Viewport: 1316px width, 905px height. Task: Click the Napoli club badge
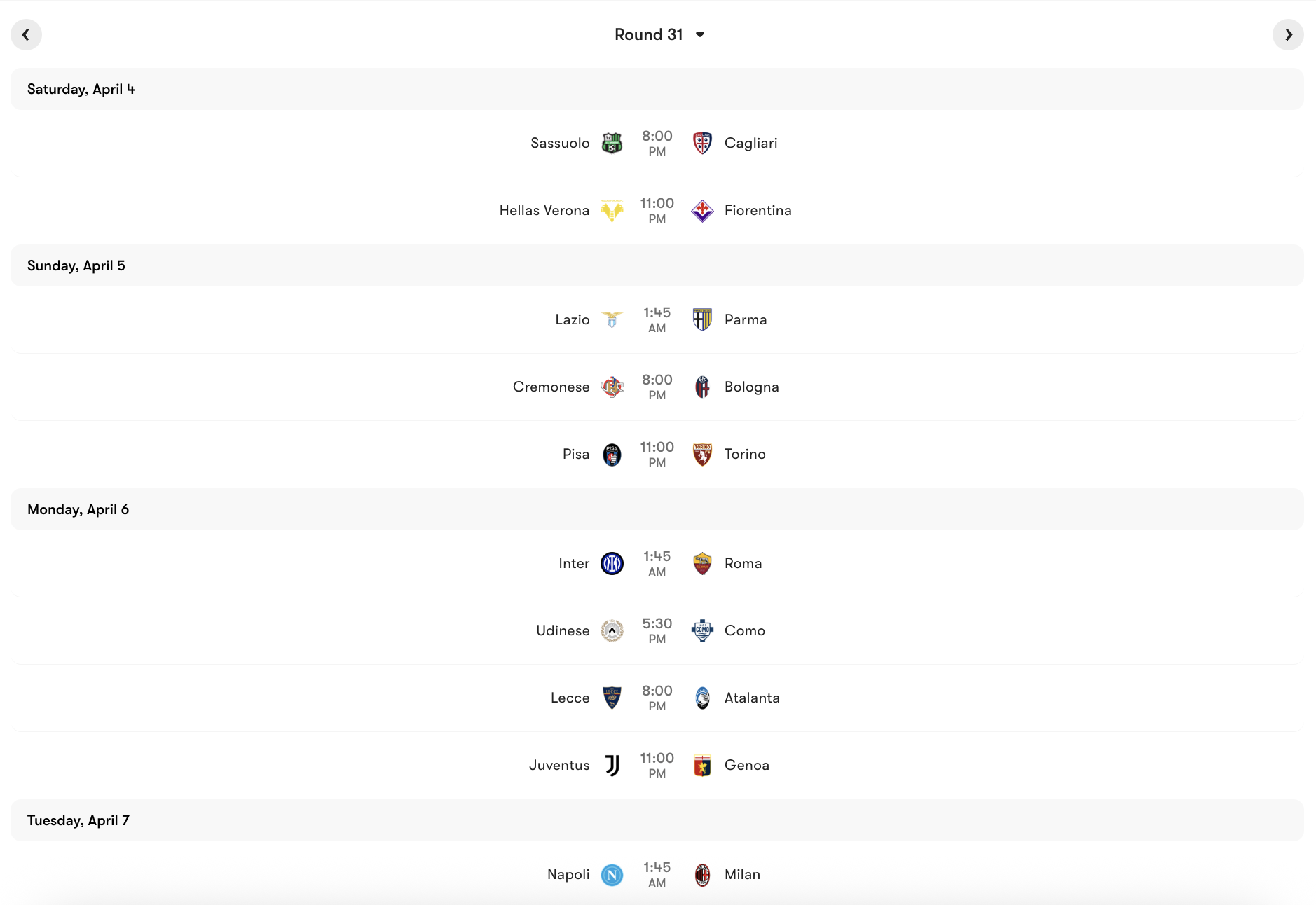612,874
